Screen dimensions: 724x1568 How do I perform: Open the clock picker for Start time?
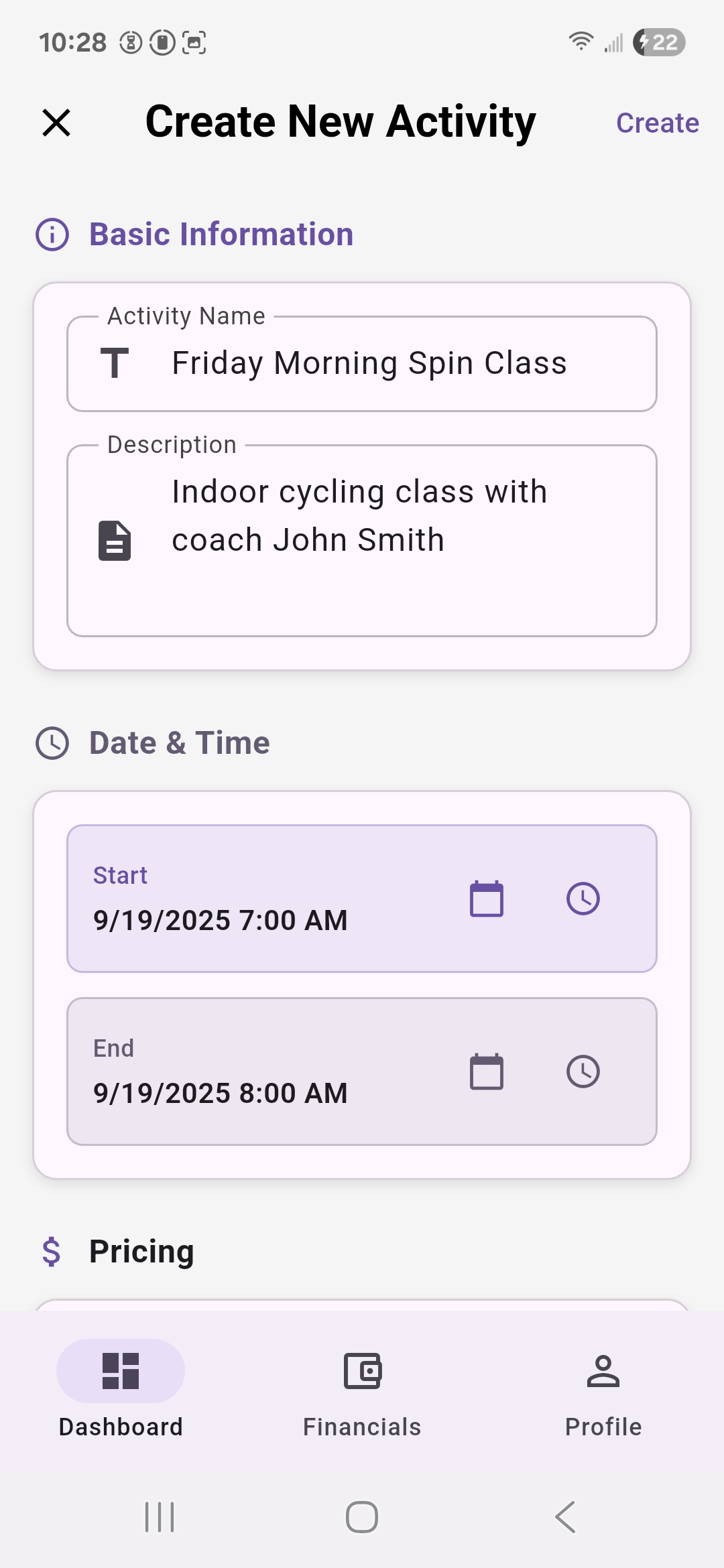pyautogui.click(x=583, y=899)
